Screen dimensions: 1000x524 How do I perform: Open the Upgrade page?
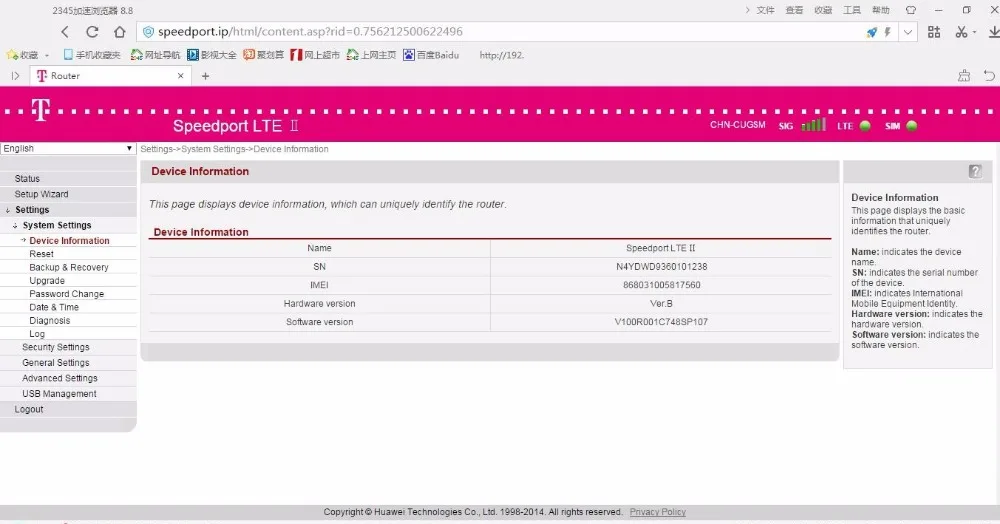(47, 280)
